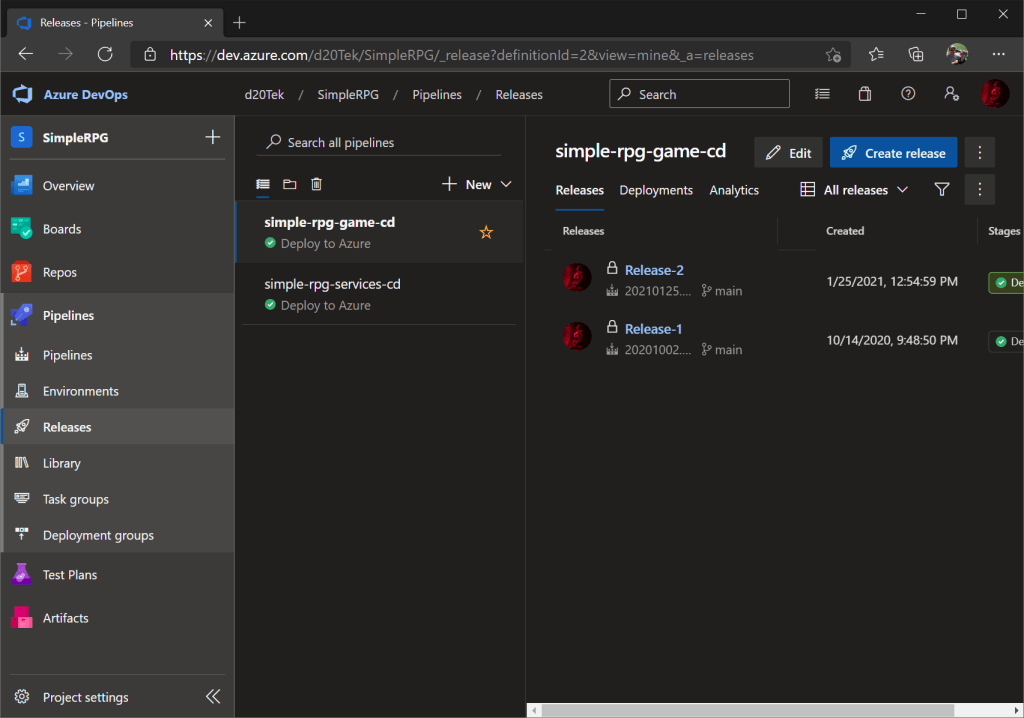The width and height of the screenshot is (1024, 718).
Task: Open the shopping bag marketplace icon
Action: point(865,94)
